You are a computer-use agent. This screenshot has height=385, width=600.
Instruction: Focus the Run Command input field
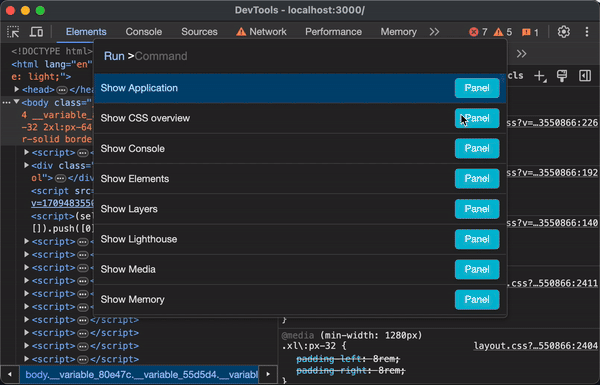[x=300, y=56]
